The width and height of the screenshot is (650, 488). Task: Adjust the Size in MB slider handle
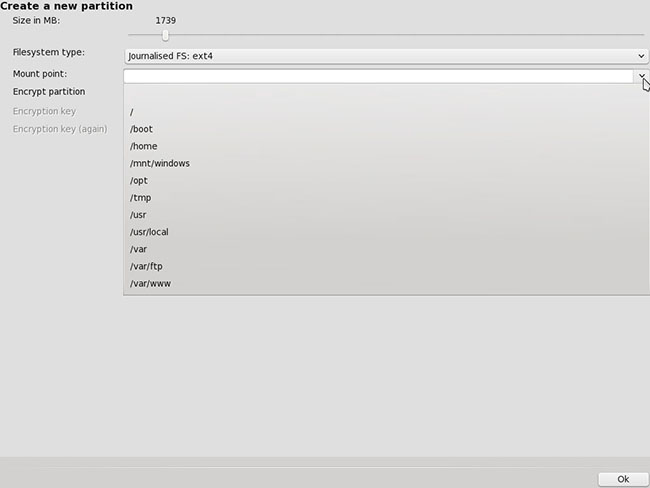click(165, 36)
